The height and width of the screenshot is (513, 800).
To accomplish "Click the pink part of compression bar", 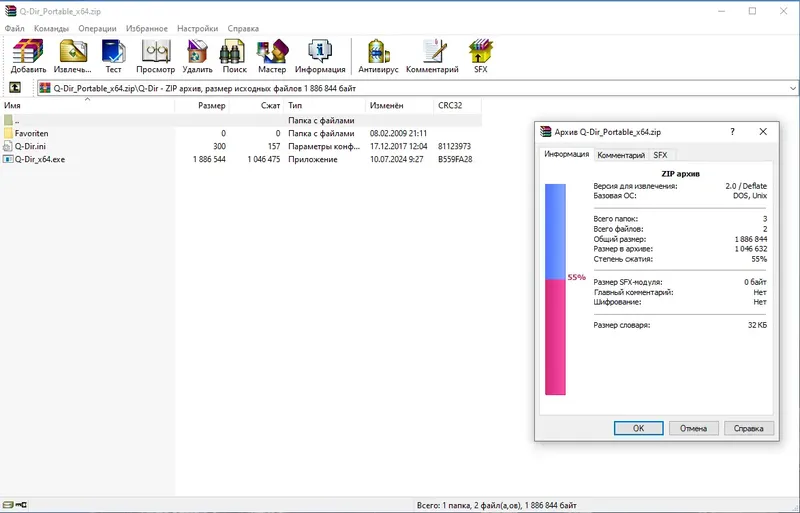I will 555,337.
